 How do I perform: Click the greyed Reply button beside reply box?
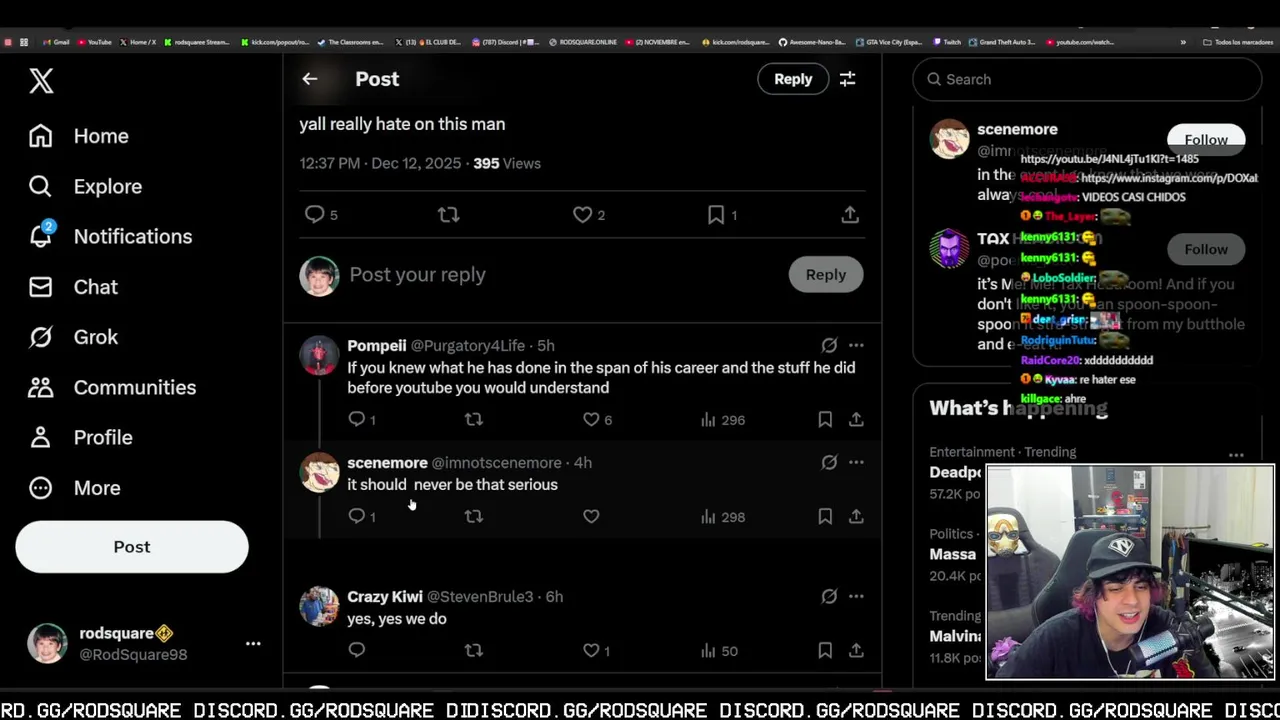pos(826,274)
